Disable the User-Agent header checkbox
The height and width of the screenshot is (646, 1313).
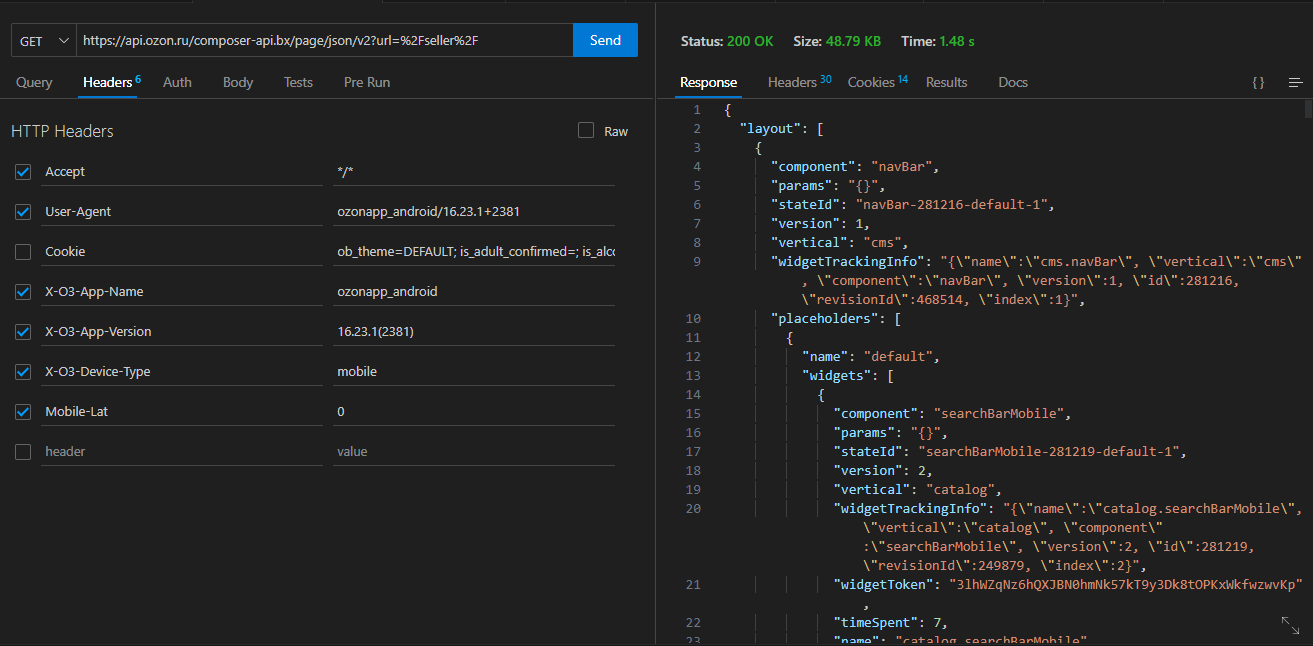[x=23, y=212]
